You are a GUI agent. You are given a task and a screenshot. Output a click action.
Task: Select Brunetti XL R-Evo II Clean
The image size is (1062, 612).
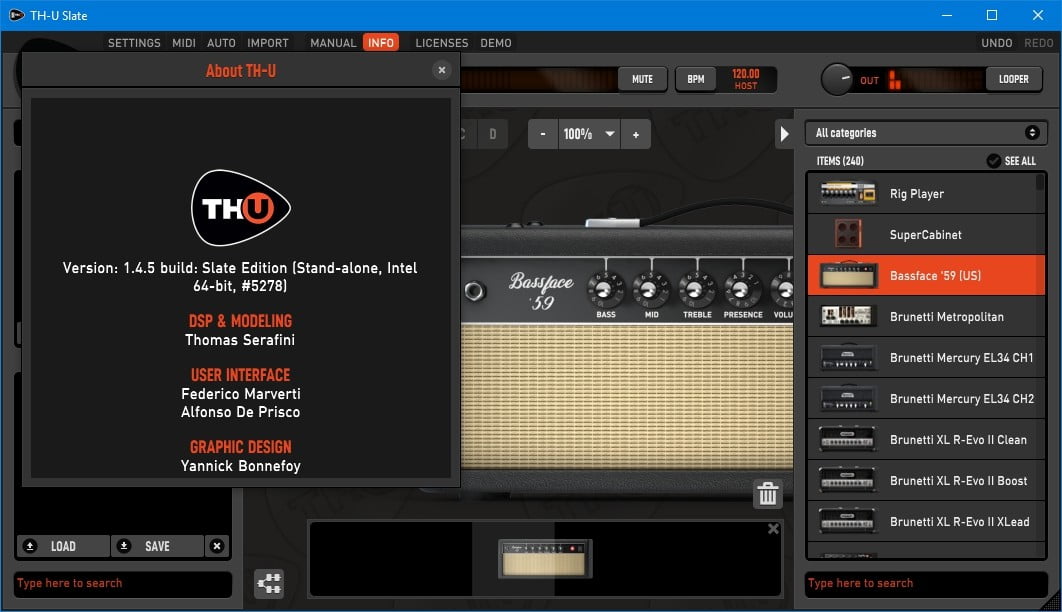pos(926,440)
